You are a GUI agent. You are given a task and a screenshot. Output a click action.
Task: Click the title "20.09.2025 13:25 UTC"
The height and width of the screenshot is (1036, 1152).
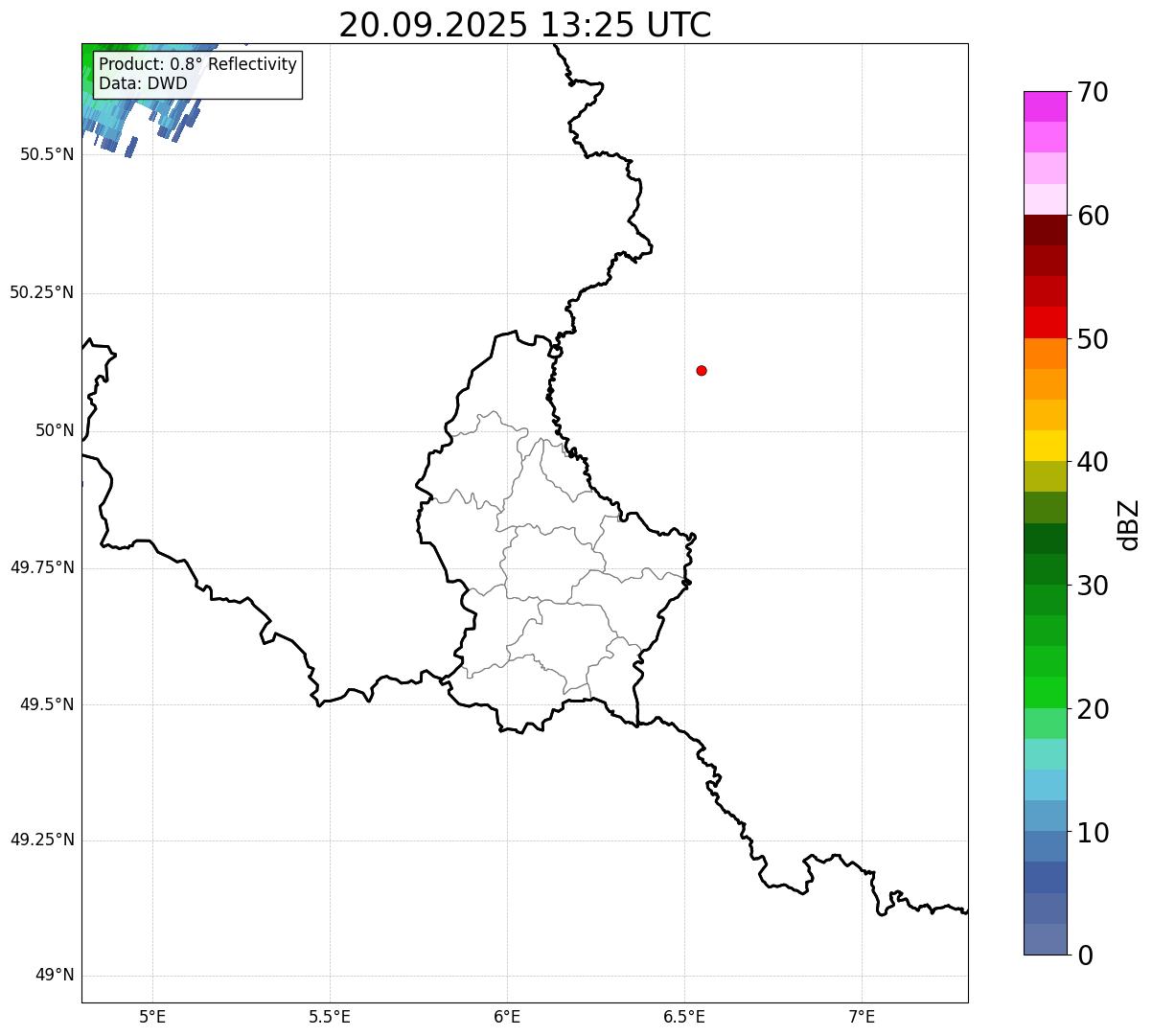(x=525, y=25)
